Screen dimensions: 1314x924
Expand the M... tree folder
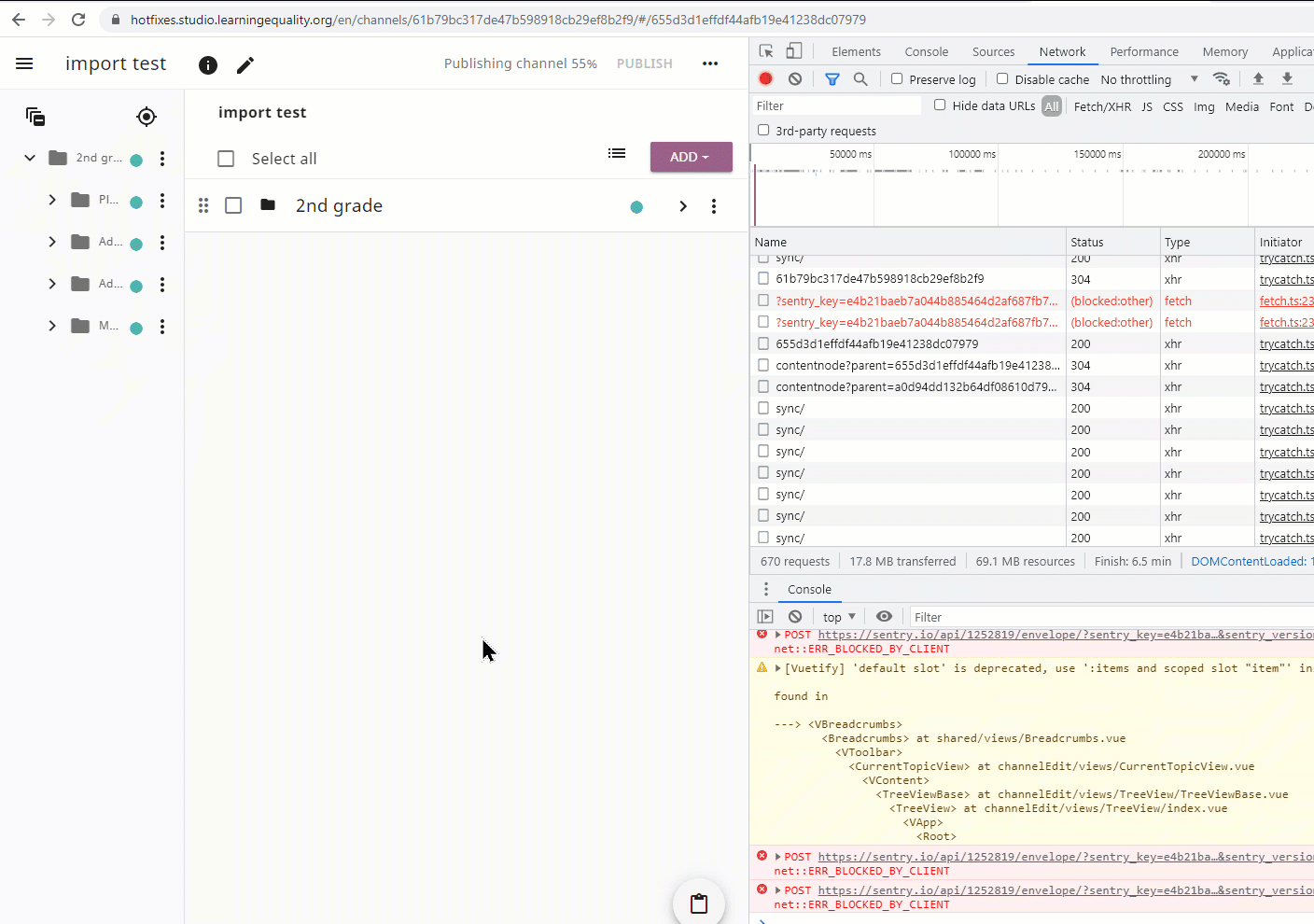coord(52,326)
